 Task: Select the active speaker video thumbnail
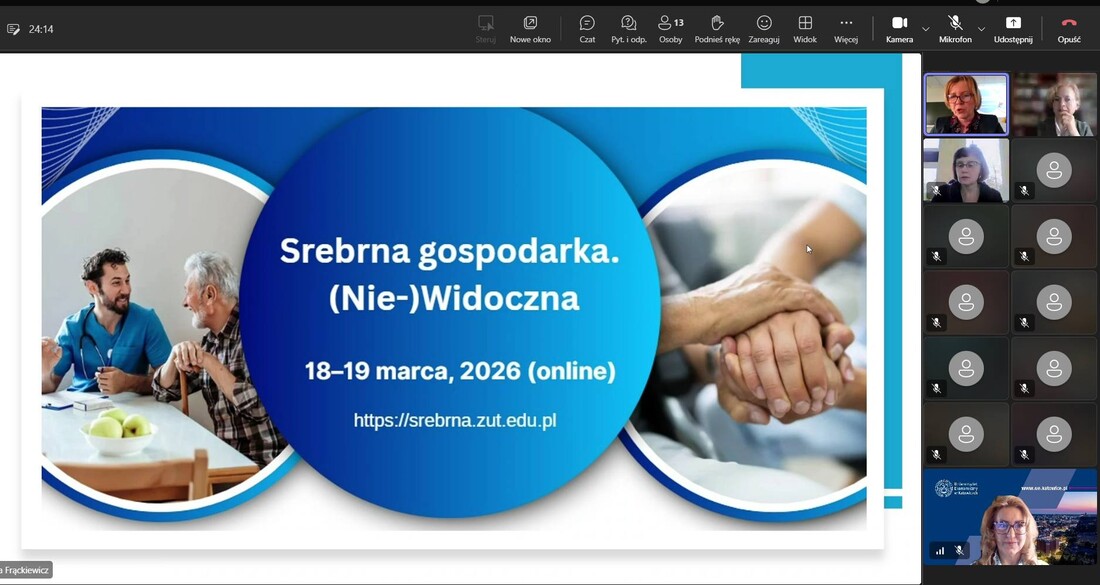pos(966,104)
